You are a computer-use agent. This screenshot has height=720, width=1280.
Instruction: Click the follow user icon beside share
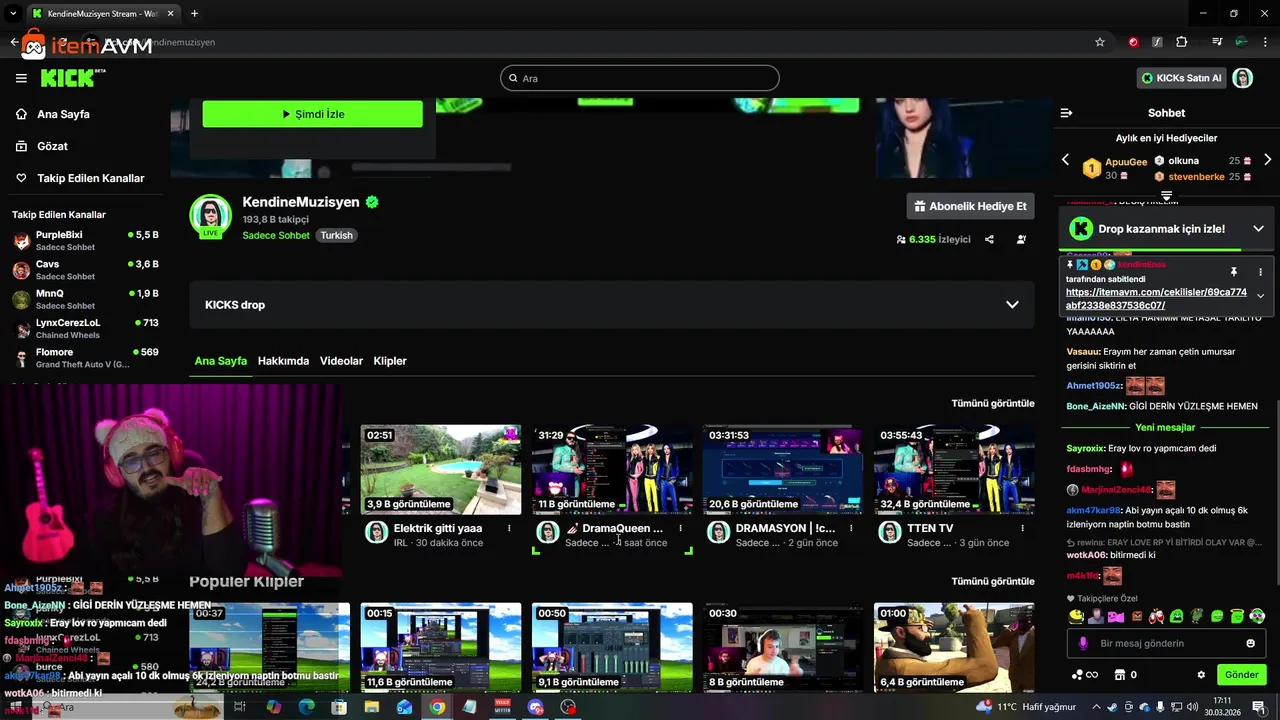point(1021,240)
